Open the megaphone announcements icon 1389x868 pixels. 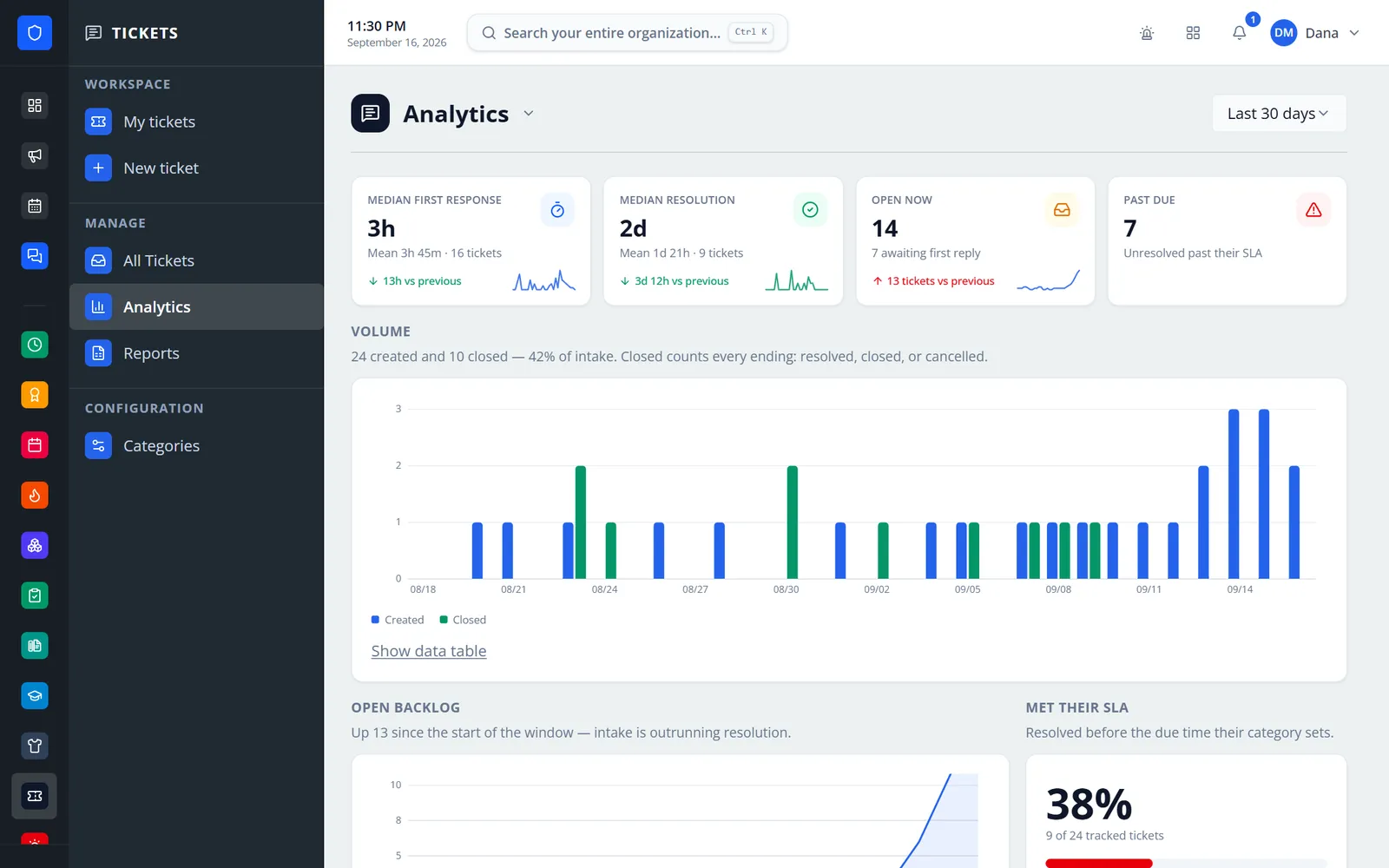[35, 155]
